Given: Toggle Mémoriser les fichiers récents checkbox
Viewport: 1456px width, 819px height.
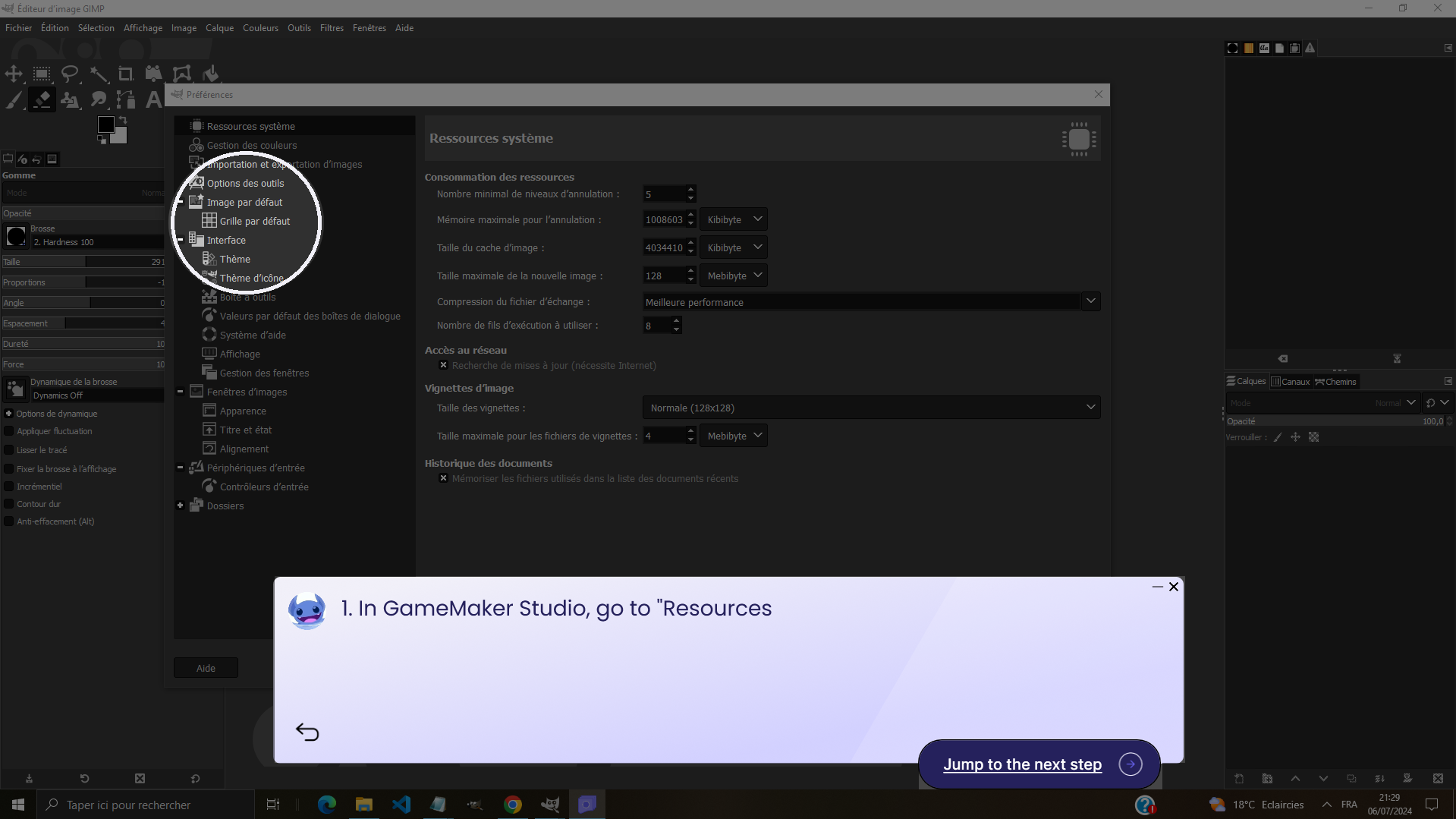Looking at the screenshot, I should pos(444,478).
